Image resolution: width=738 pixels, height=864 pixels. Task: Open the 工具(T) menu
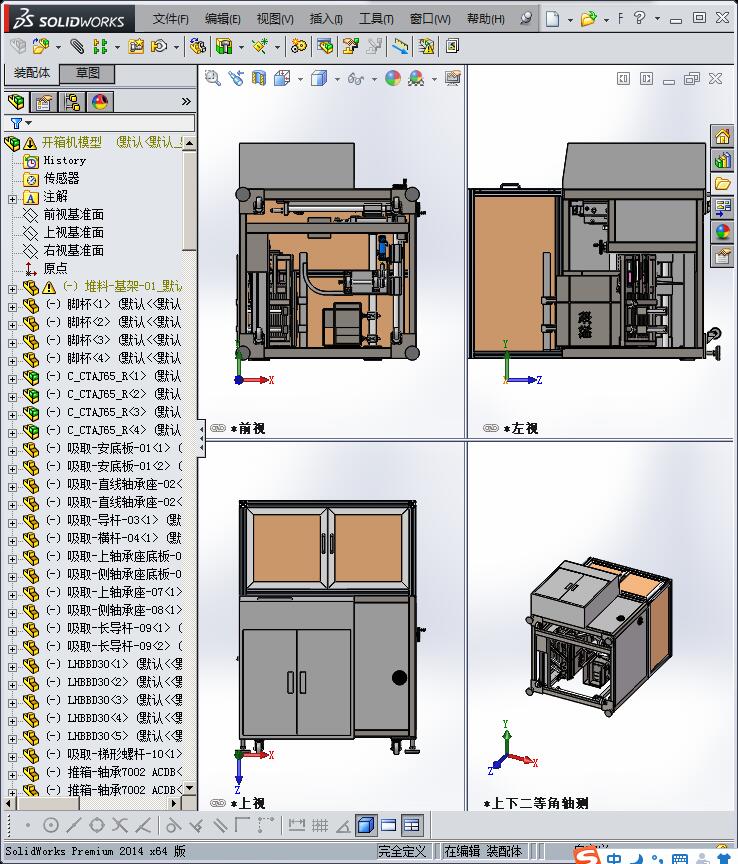(x=376, y=19)
